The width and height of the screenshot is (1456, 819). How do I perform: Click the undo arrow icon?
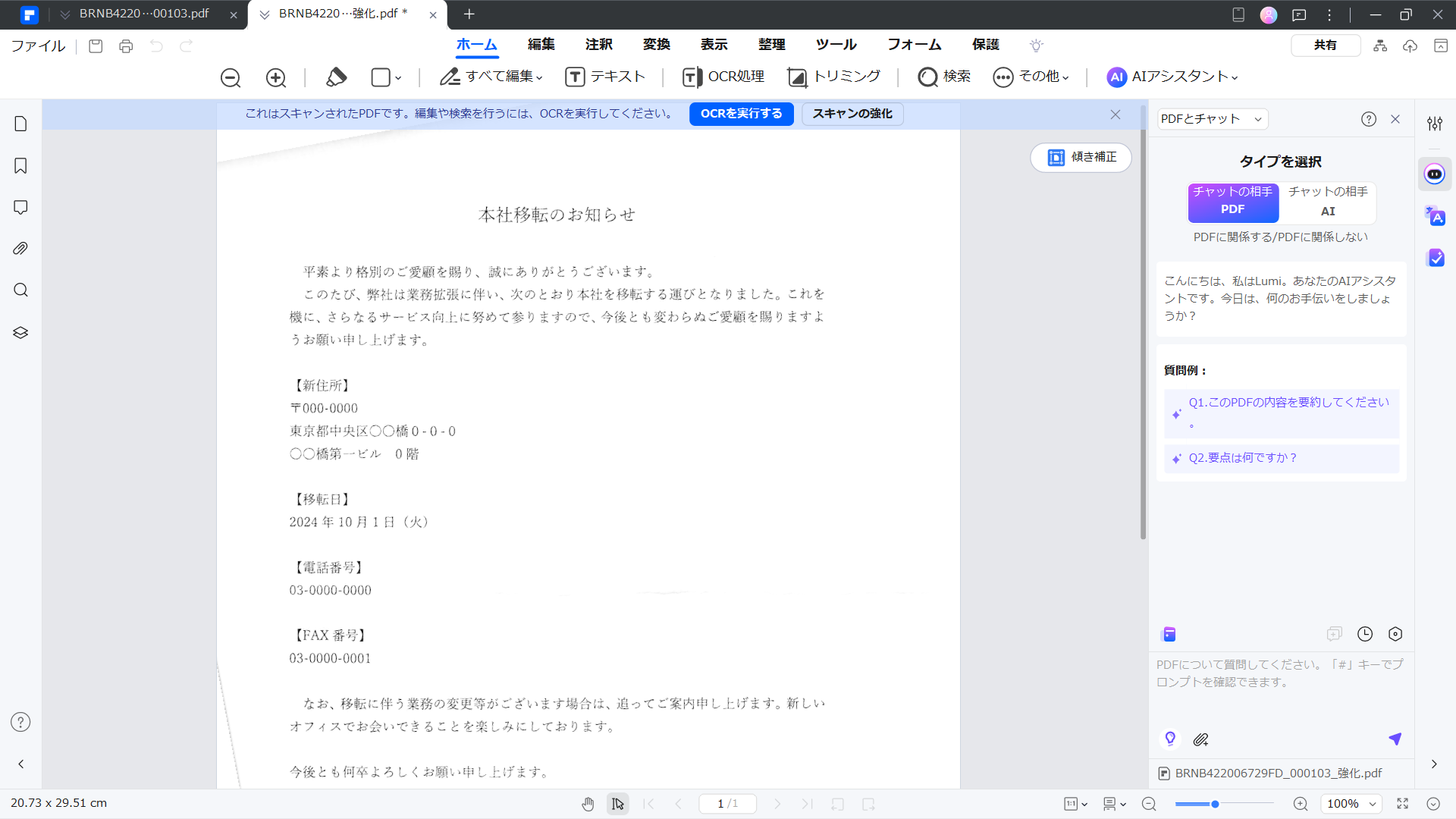156,46
